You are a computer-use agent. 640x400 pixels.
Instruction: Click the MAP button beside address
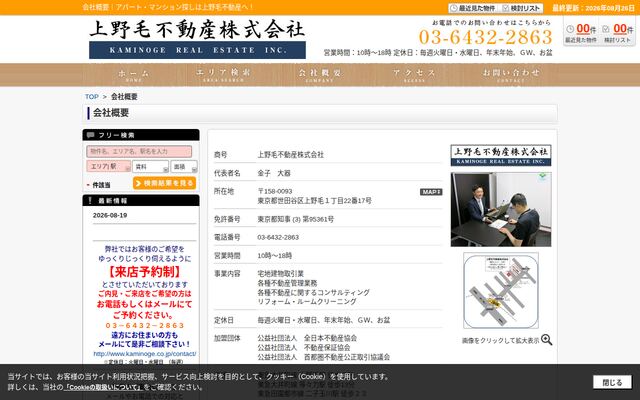tap(431, 192)
